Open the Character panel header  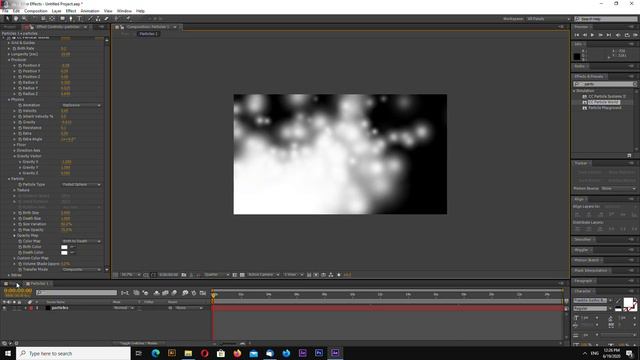pyautogui.click(x=582, y=291)
